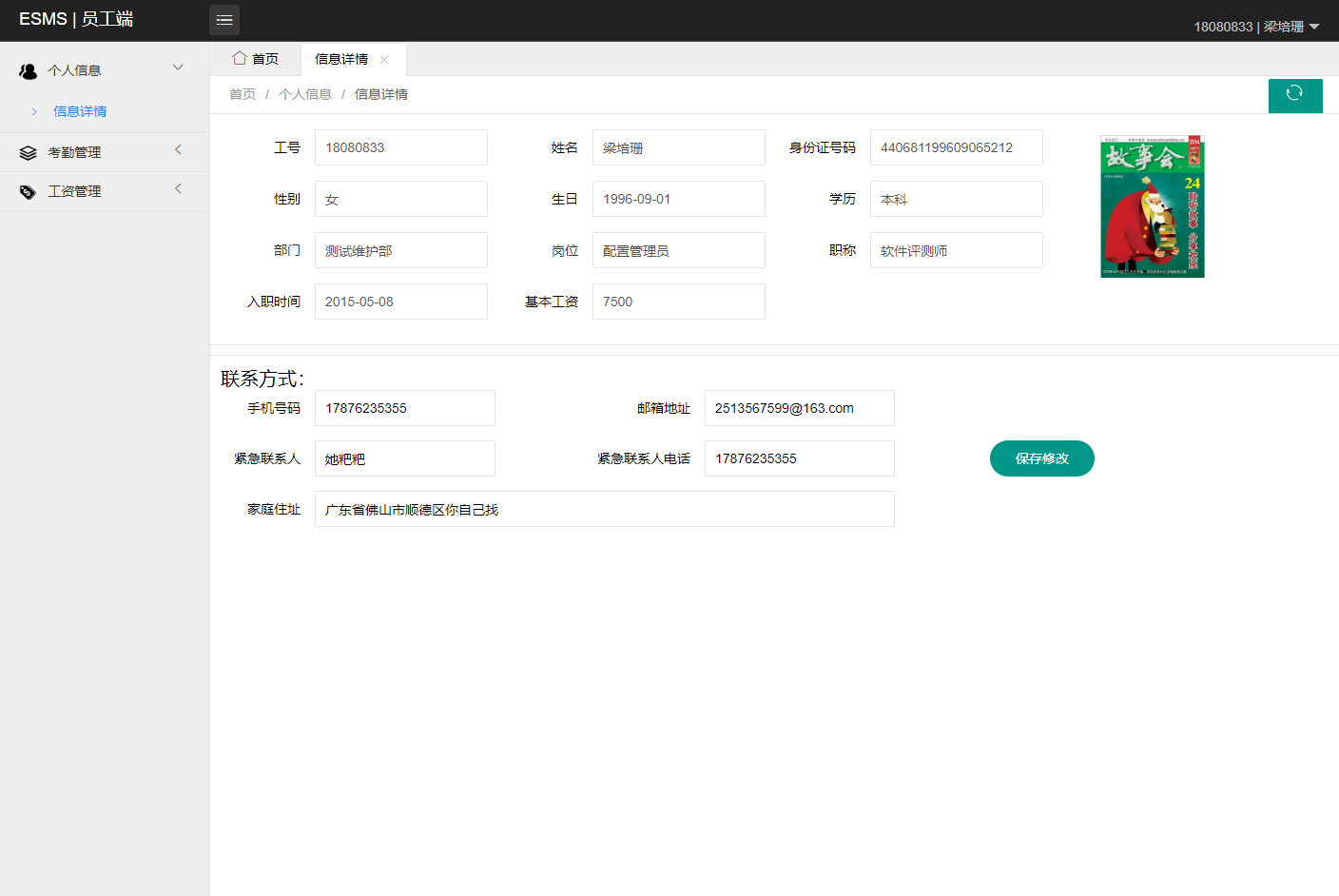Click the 手机号码 input field
Viewport: 1339px width, 896px height.
point(404,407)
